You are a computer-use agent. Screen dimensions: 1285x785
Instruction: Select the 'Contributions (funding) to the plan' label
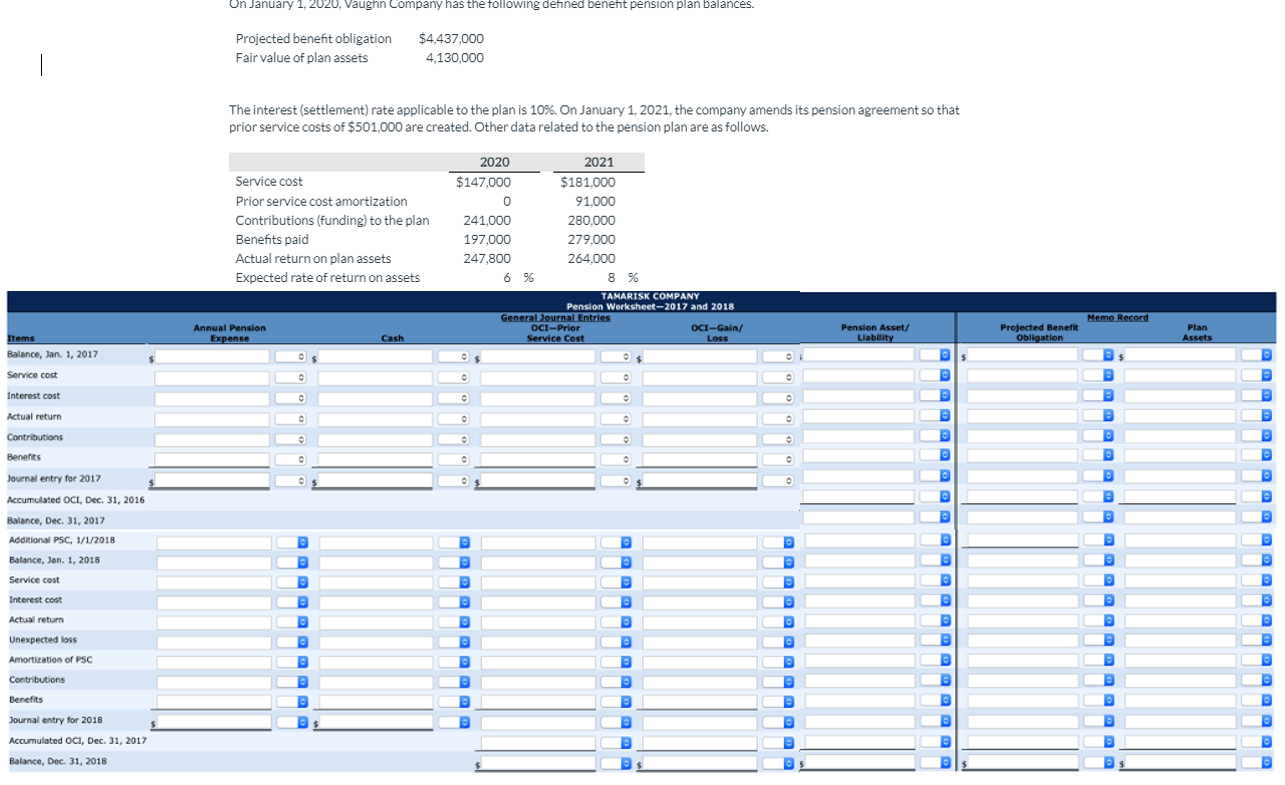[332, 220]
